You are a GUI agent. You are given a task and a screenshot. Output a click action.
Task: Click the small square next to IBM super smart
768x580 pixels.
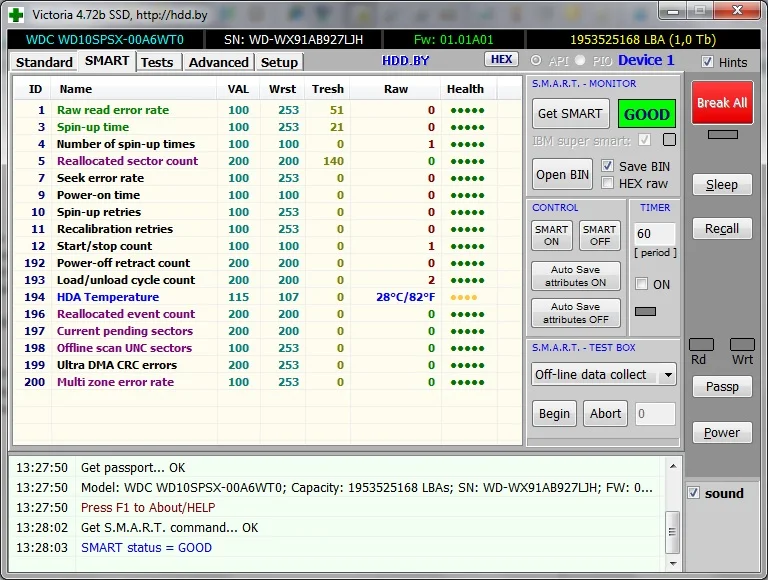click(669, 140)
